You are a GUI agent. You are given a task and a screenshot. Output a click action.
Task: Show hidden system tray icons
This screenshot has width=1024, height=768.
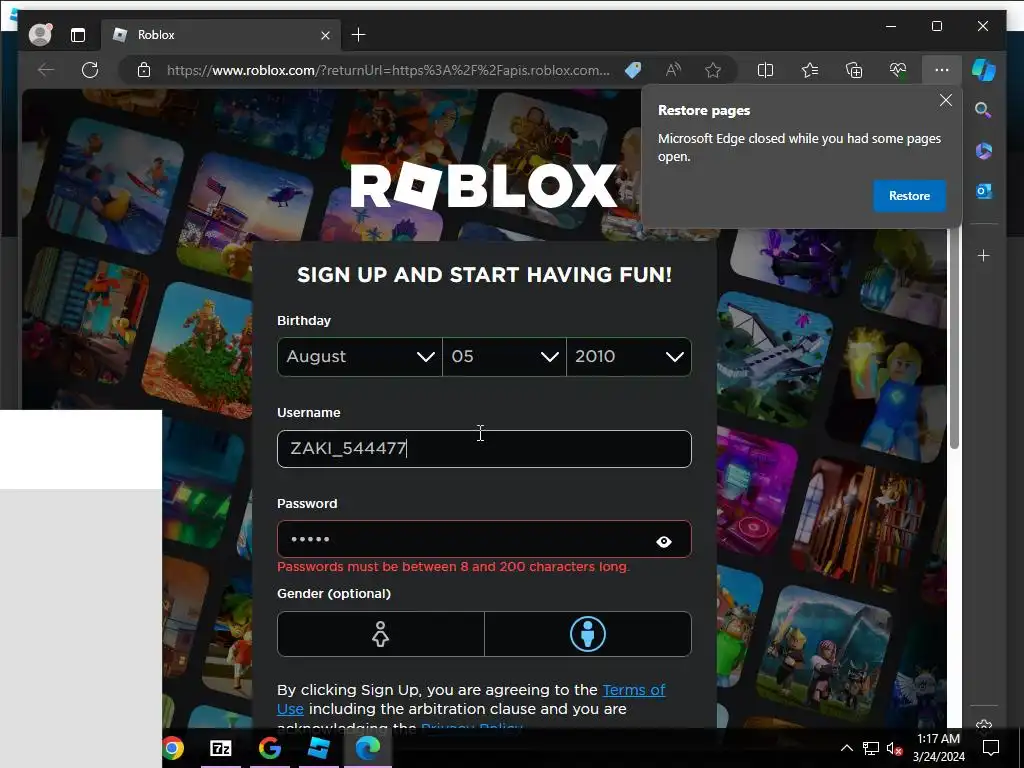[846, 748]
